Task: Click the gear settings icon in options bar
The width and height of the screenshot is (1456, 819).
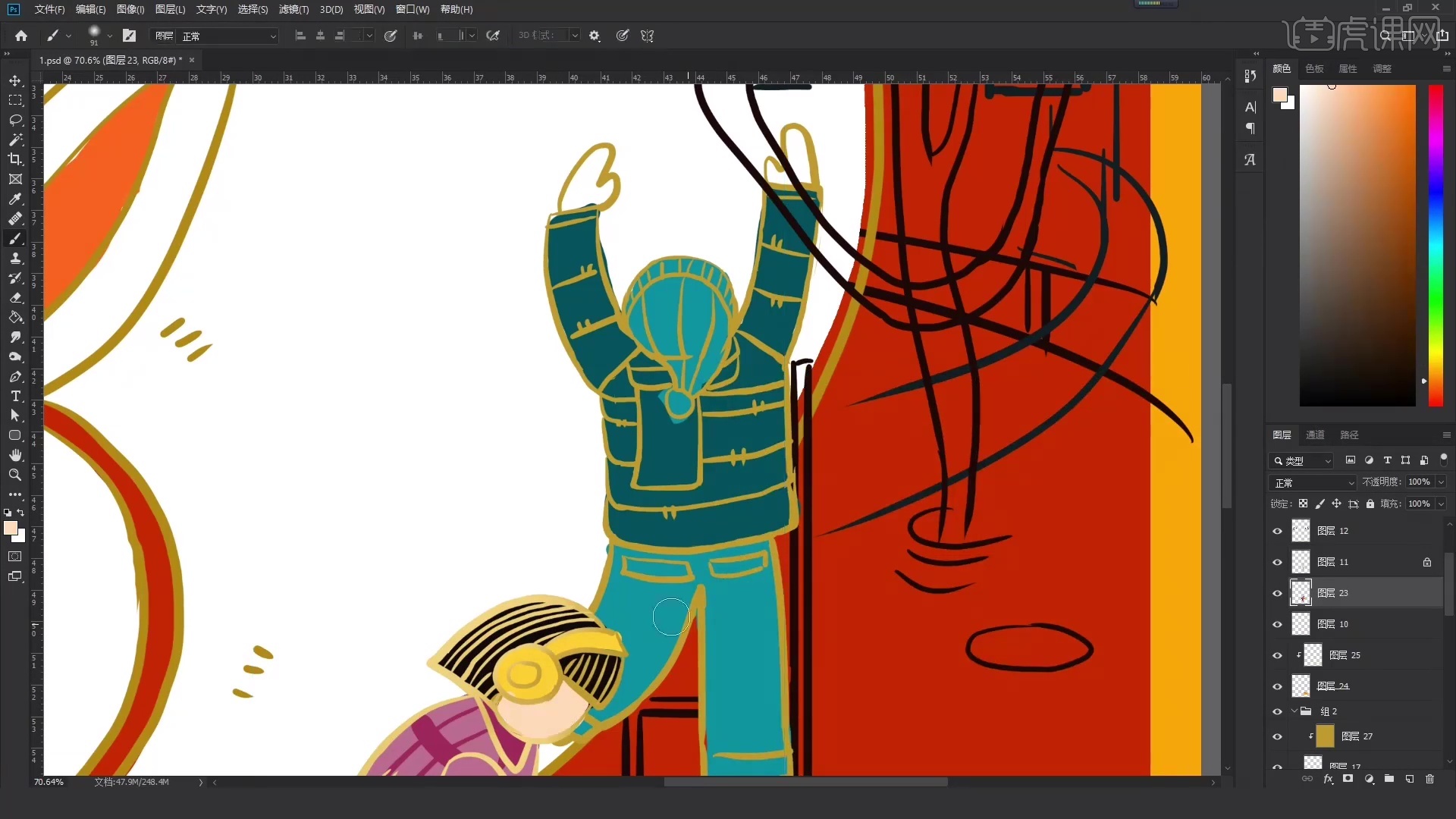Action: point(595,36)
